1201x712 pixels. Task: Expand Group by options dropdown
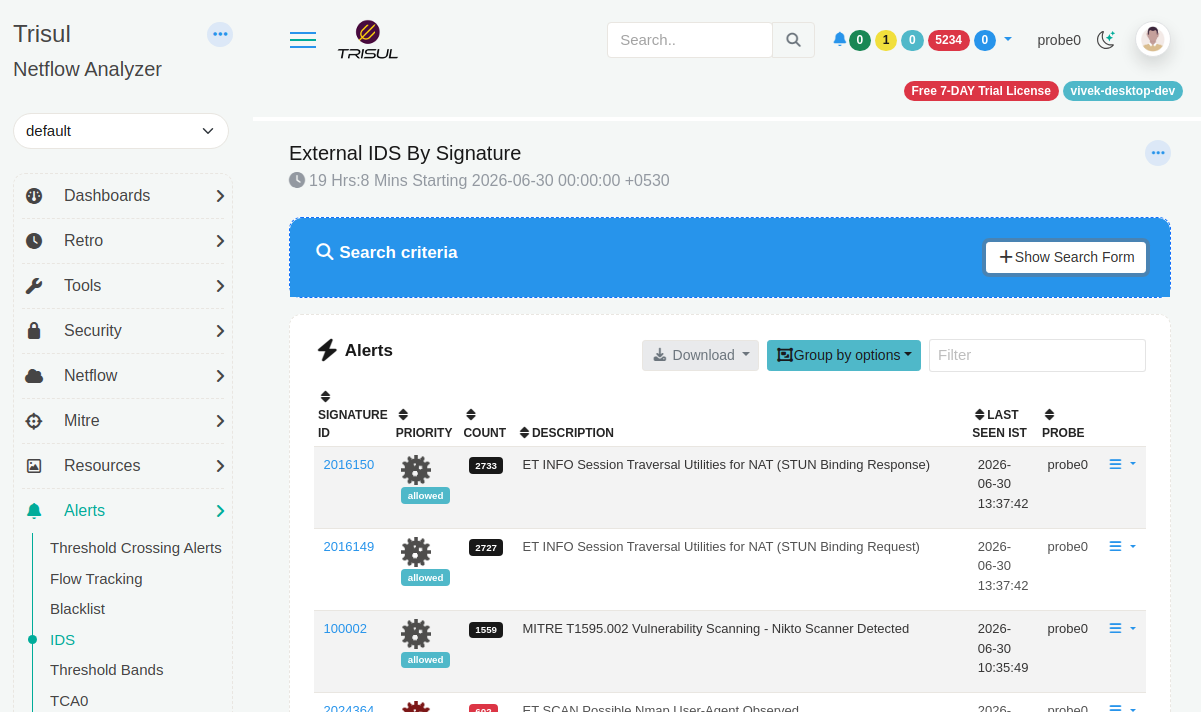[844, 355]
